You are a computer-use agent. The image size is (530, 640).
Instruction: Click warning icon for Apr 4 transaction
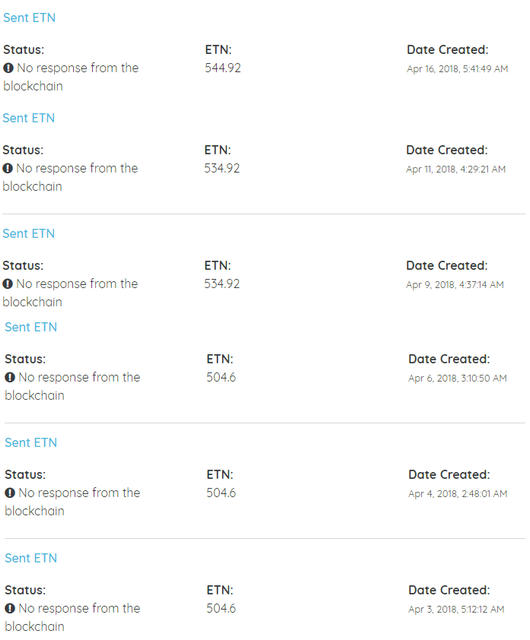tap(10, 493)
